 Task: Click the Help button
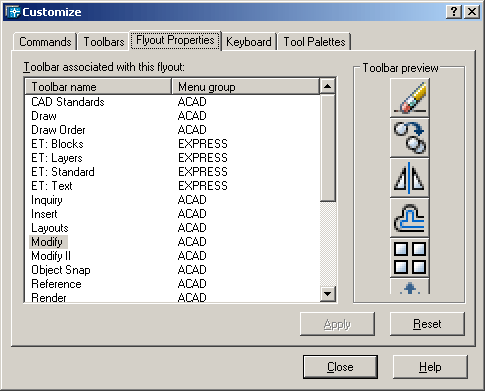(430, 367)
